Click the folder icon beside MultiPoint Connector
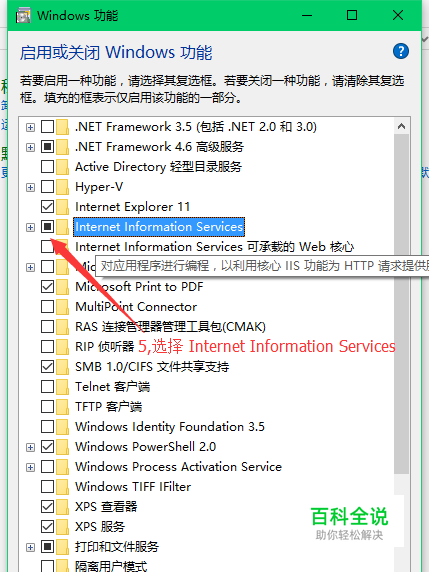 pyautogui.click(x=63, y=307)
